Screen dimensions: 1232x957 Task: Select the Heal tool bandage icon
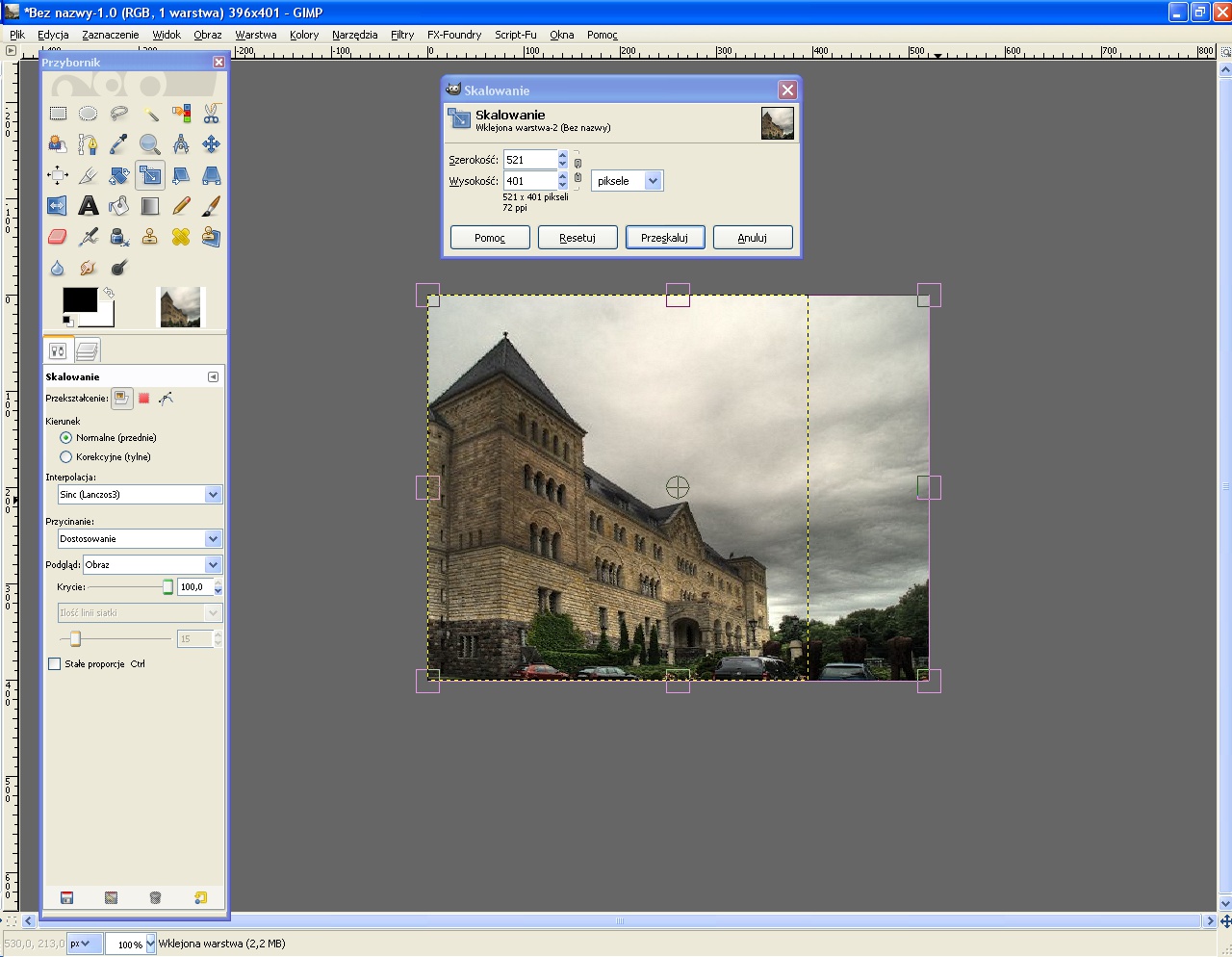click(x=181, y=237)
